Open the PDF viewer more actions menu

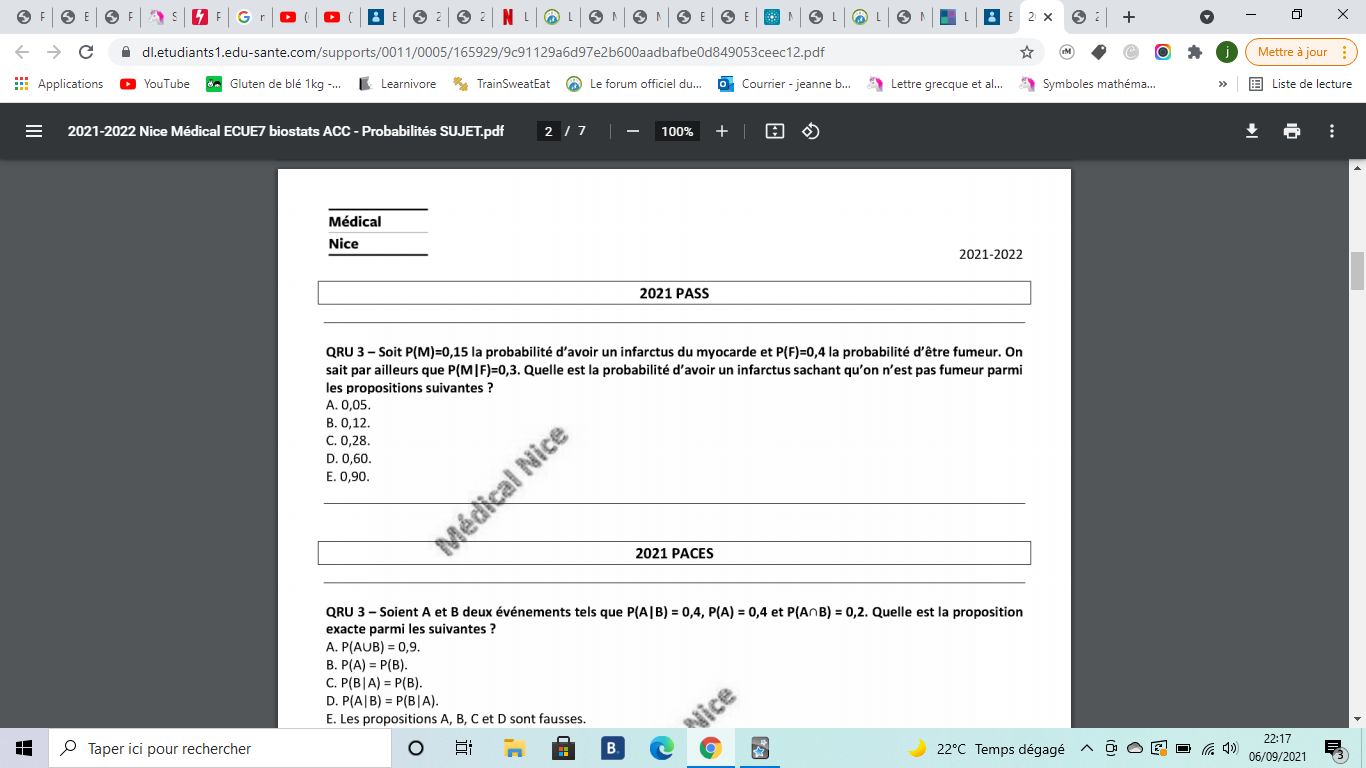pyautogui.click(x=1332, y=131)
